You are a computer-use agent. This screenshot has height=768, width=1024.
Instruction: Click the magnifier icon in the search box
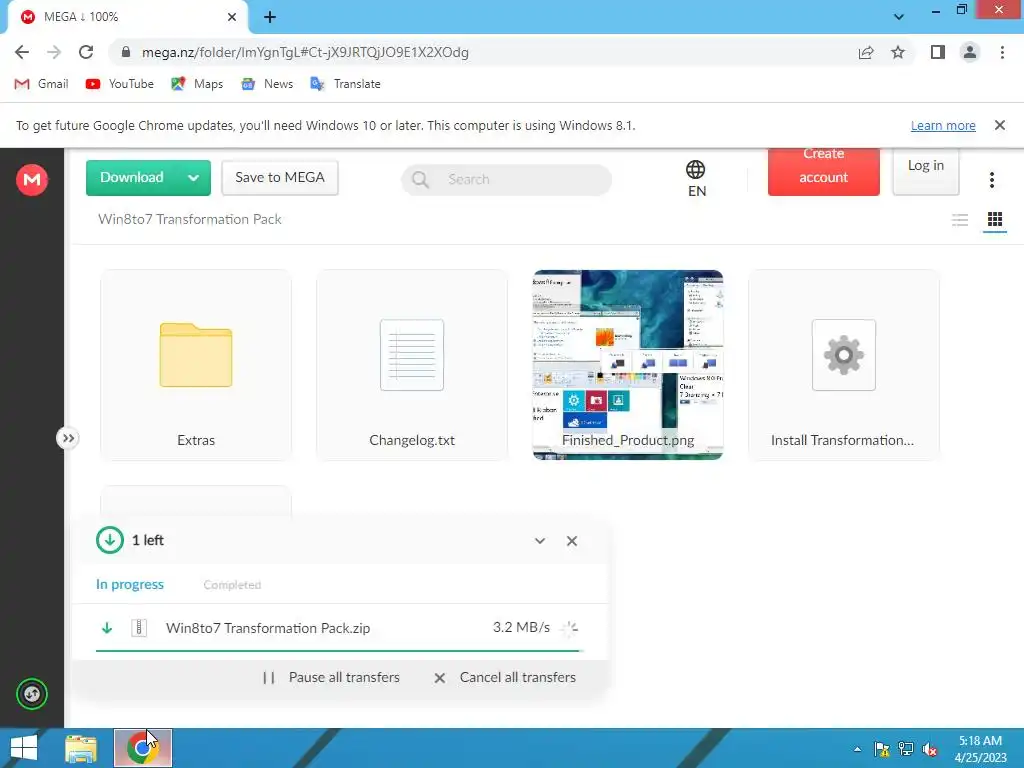click(420, 180)
